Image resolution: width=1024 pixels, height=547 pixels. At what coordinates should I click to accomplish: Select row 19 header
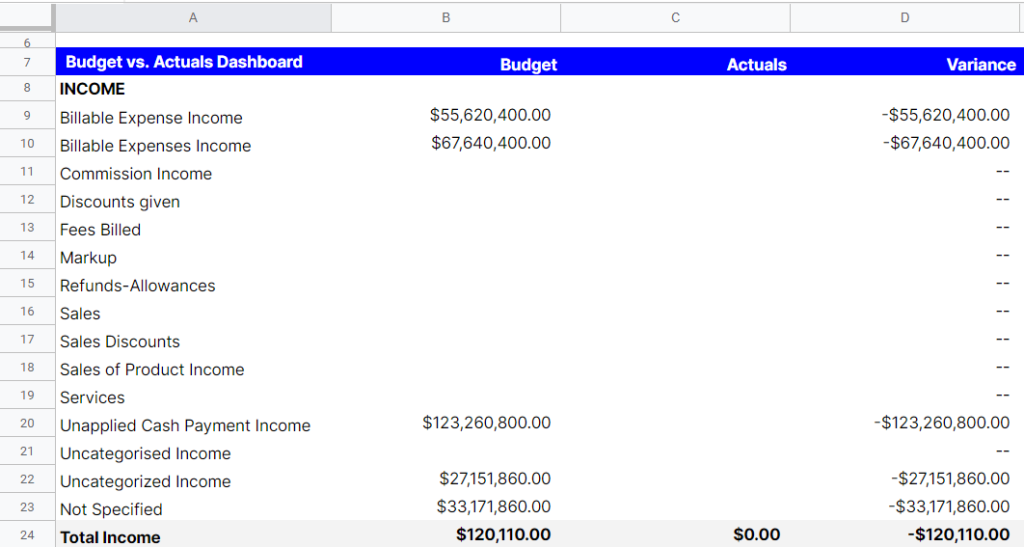click(x=27, y=396)
